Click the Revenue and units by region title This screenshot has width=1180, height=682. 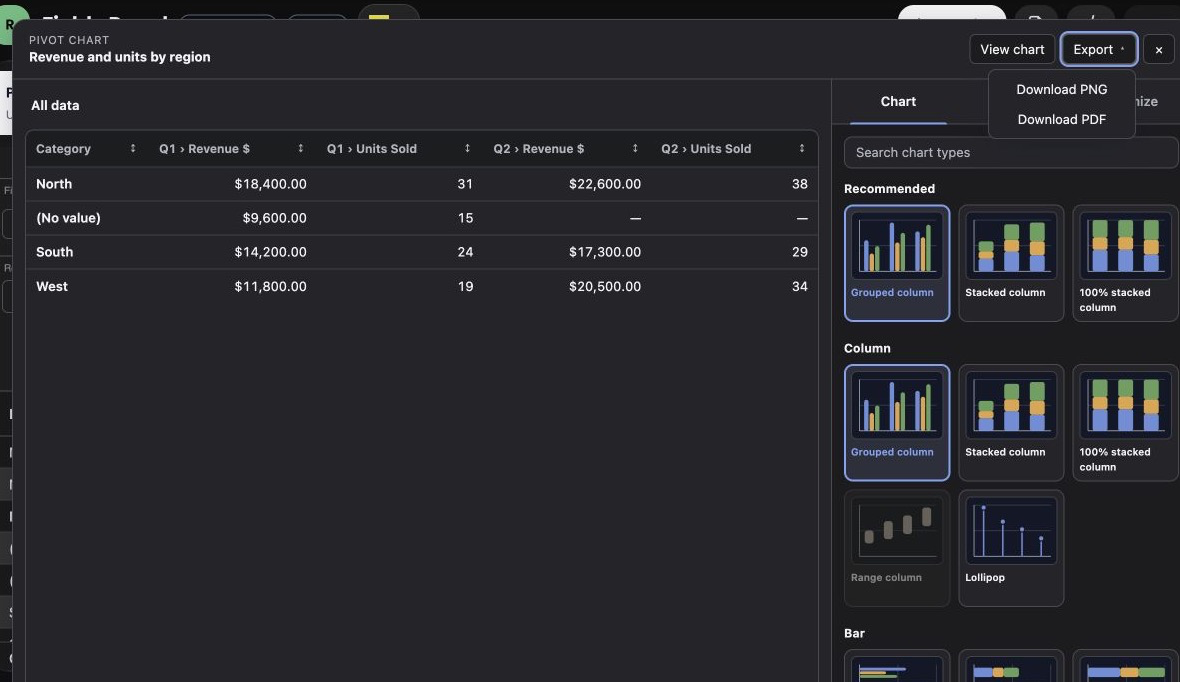coord(120,57)
